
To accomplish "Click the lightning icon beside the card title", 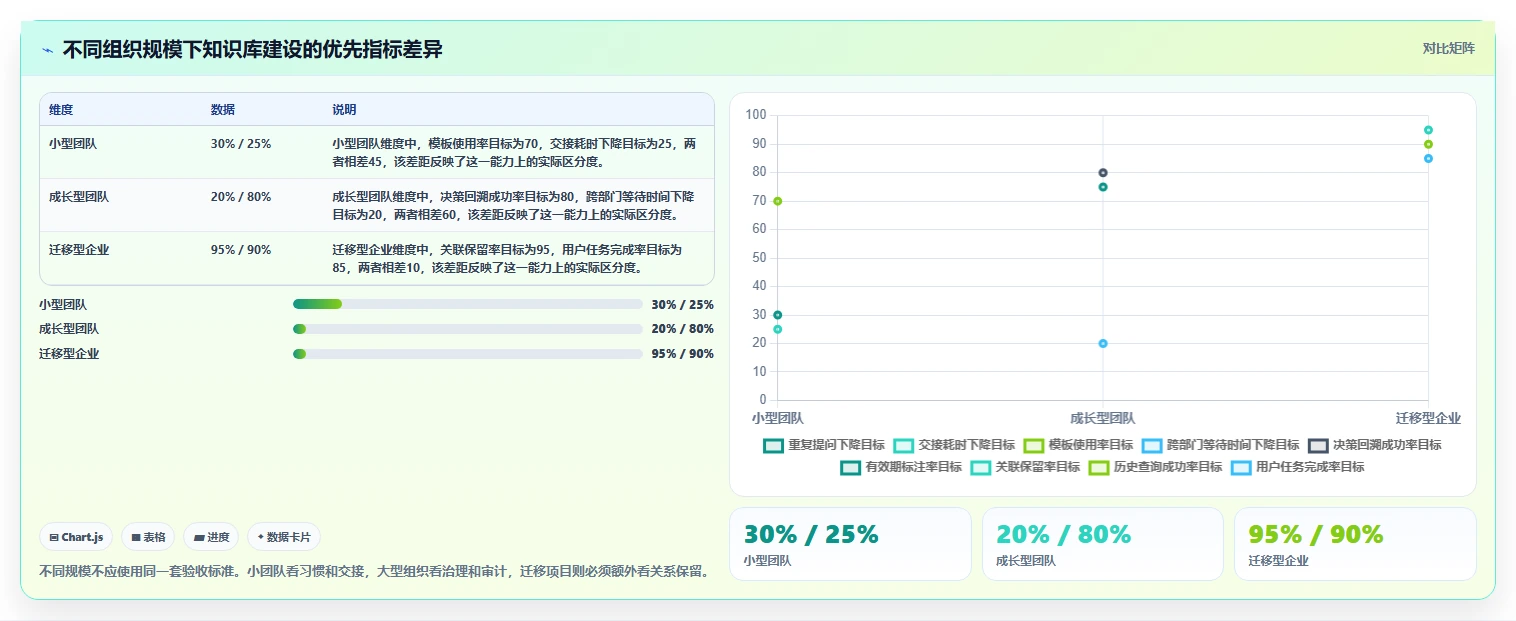I will coord(47,50).
